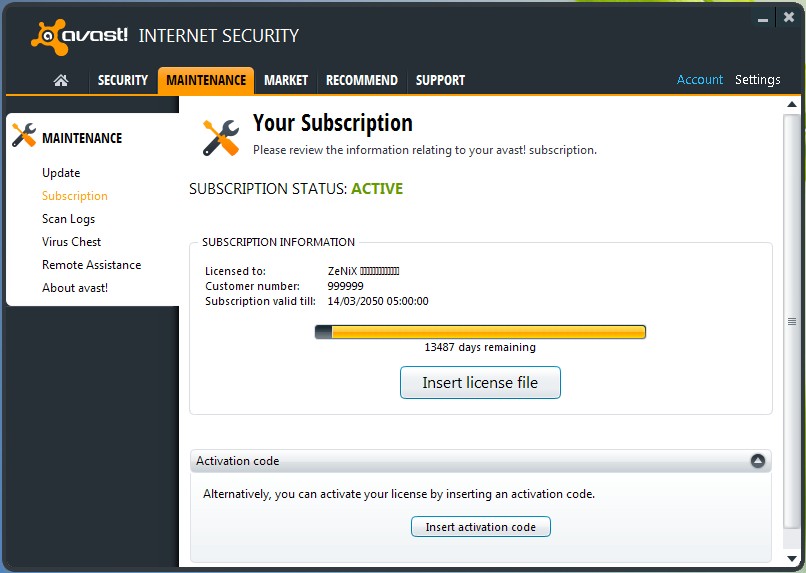Click the scrollbar down arrow
Screen dimensions: 806x573
[x=792, y=559]
